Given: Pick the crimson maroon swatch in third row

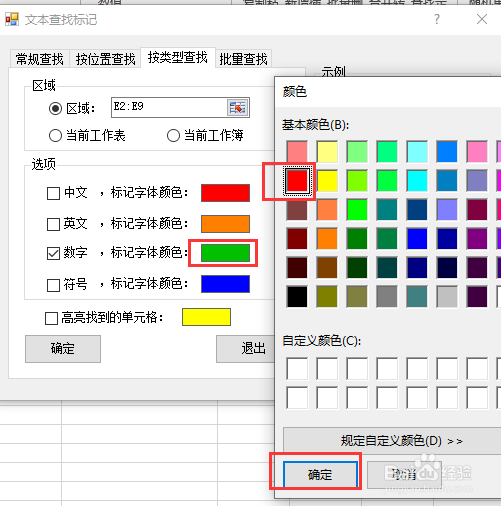Looking at the screenshot, I should pyautogui.click(x=477, y=210).
